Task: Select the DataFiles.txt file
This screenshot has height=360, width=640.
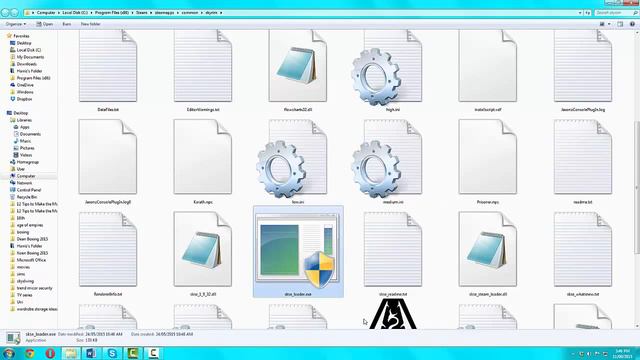Action: pos(108,70)
